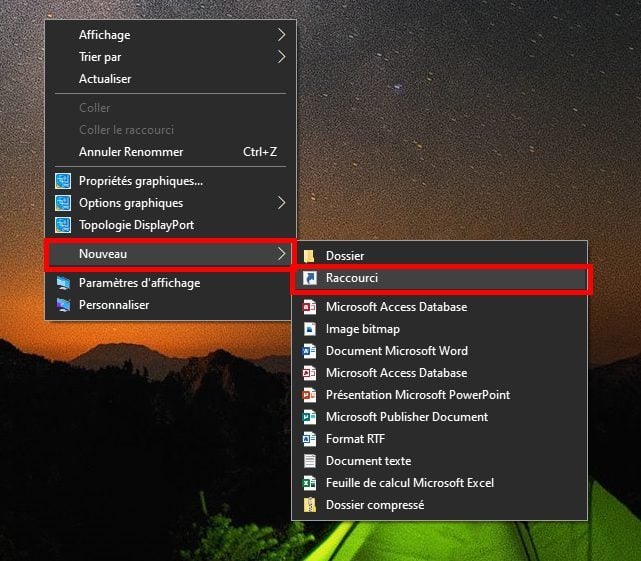
Task: Choose Annuler Renommer in the context menu
Action: 131,152
